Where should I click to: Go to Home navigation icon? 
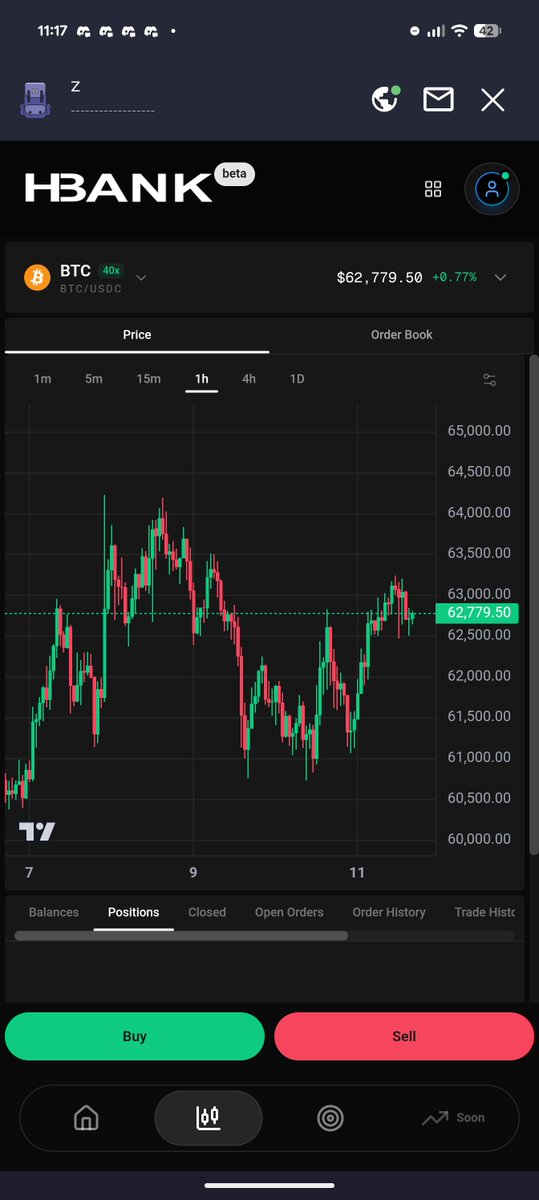coord(87,1118)
